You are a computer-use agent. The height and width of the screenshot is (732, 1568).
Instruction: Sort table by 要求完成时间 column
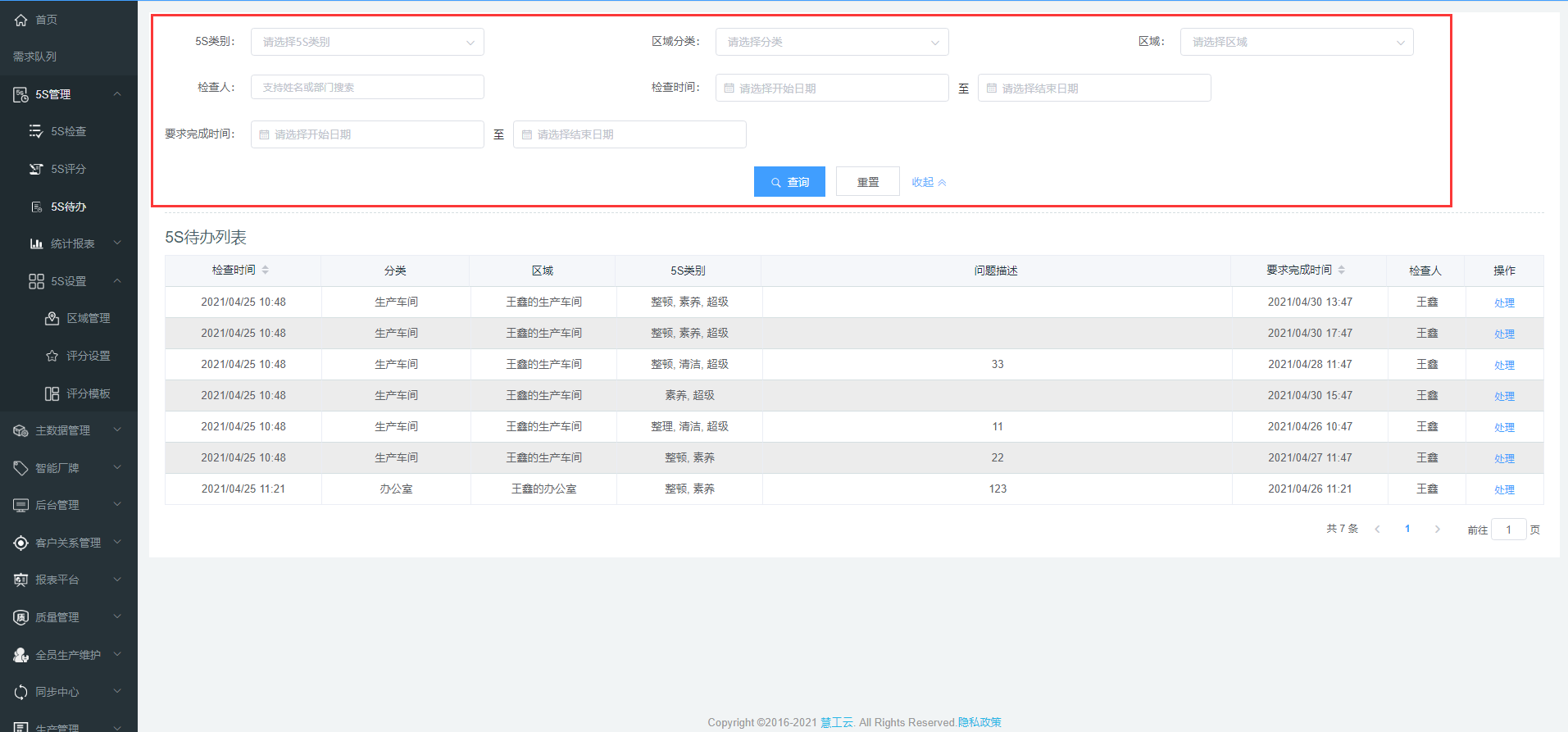[x=1341, y=270]
